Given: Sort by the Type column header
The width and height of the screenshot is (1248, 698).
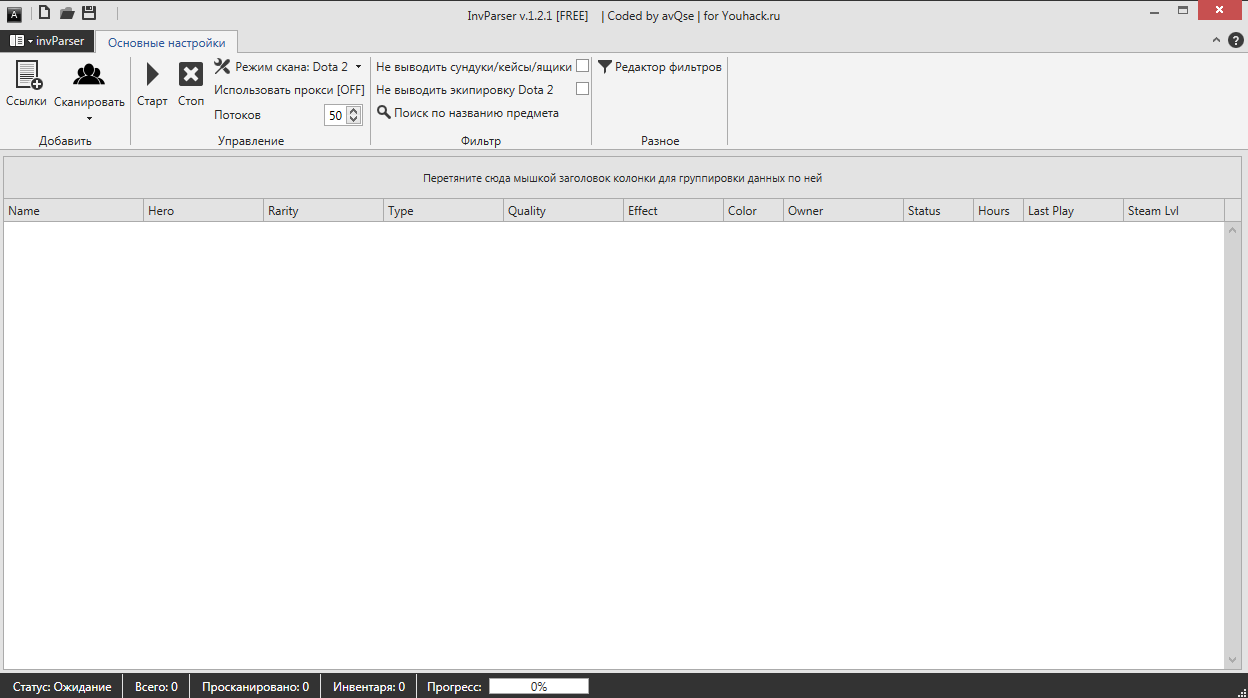Looking at the screenshot, I should coord(444,211).
